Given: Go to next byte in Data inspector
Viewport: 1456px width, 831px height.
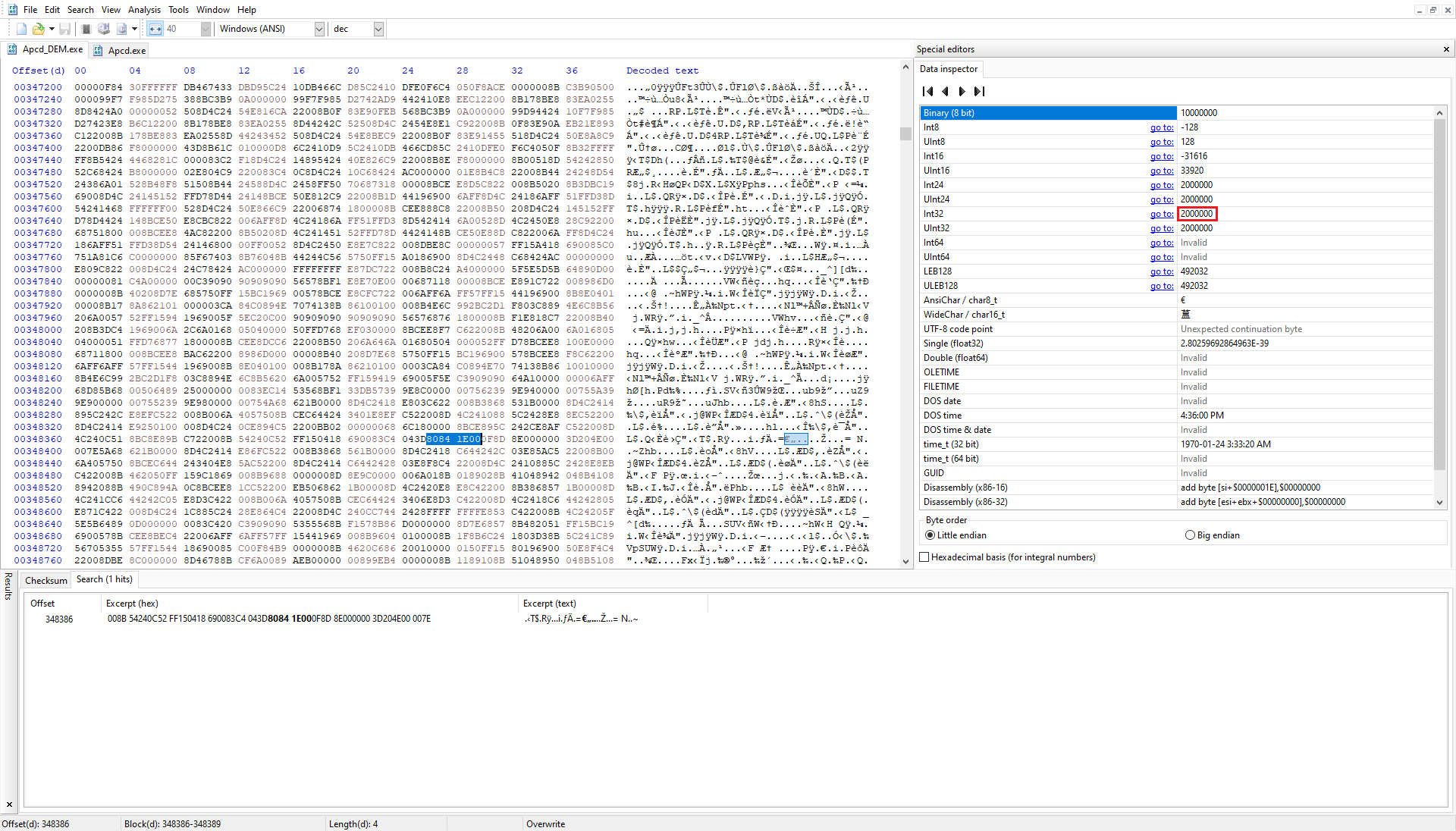Looking at the screenshot, I should (962, 91).
